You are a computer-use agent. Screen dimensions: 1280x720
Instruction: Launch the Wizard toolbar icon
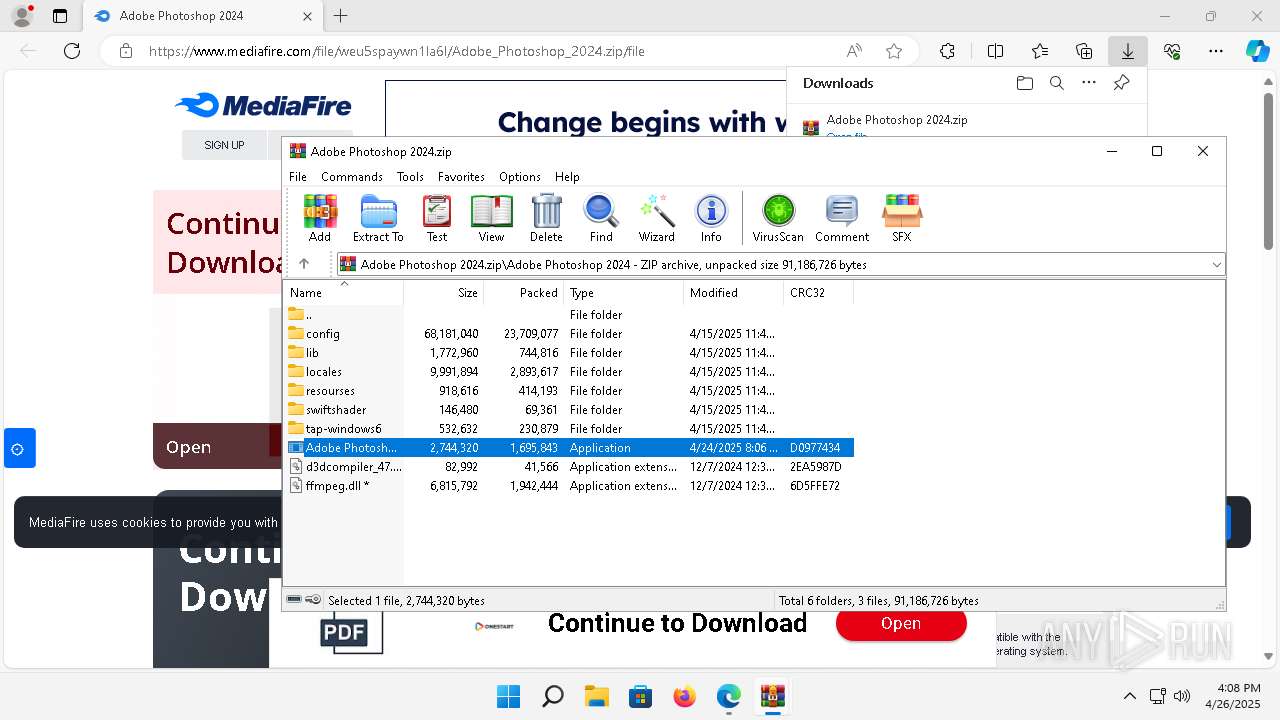click(657, 218)
